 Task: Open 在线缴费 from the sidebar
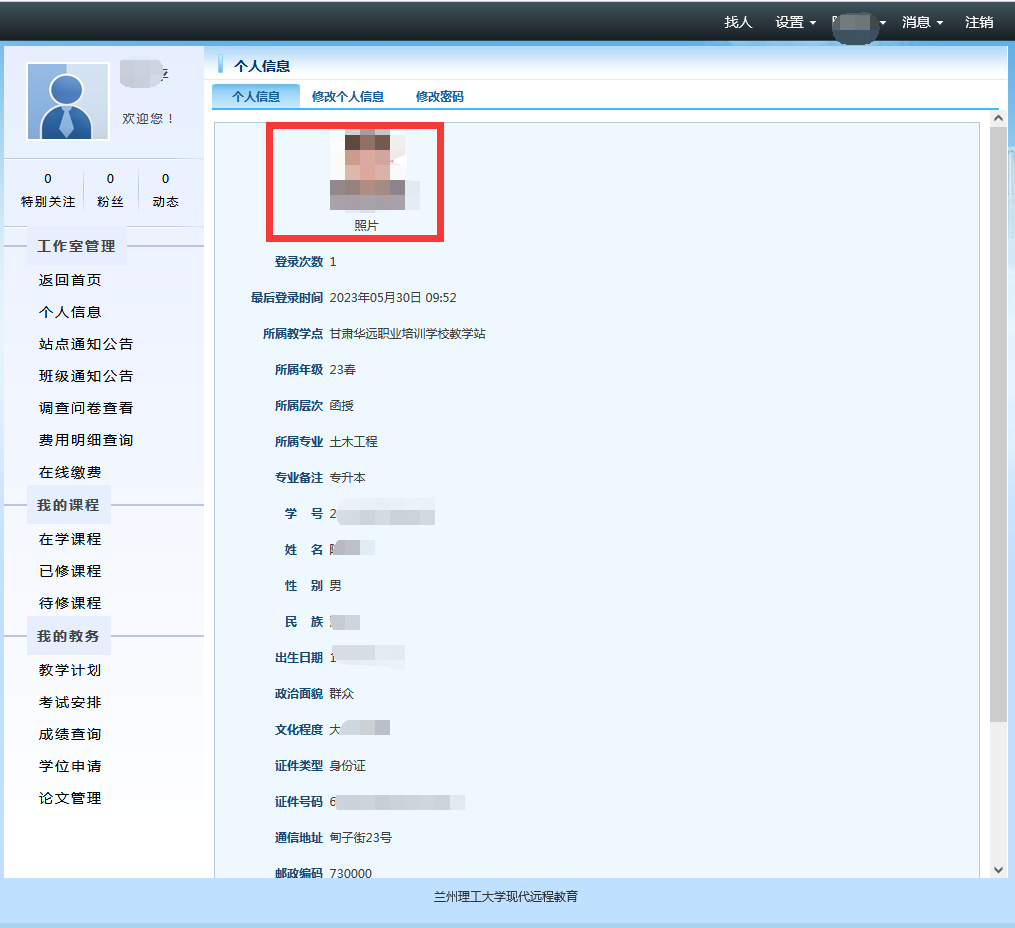pos(70,472)
